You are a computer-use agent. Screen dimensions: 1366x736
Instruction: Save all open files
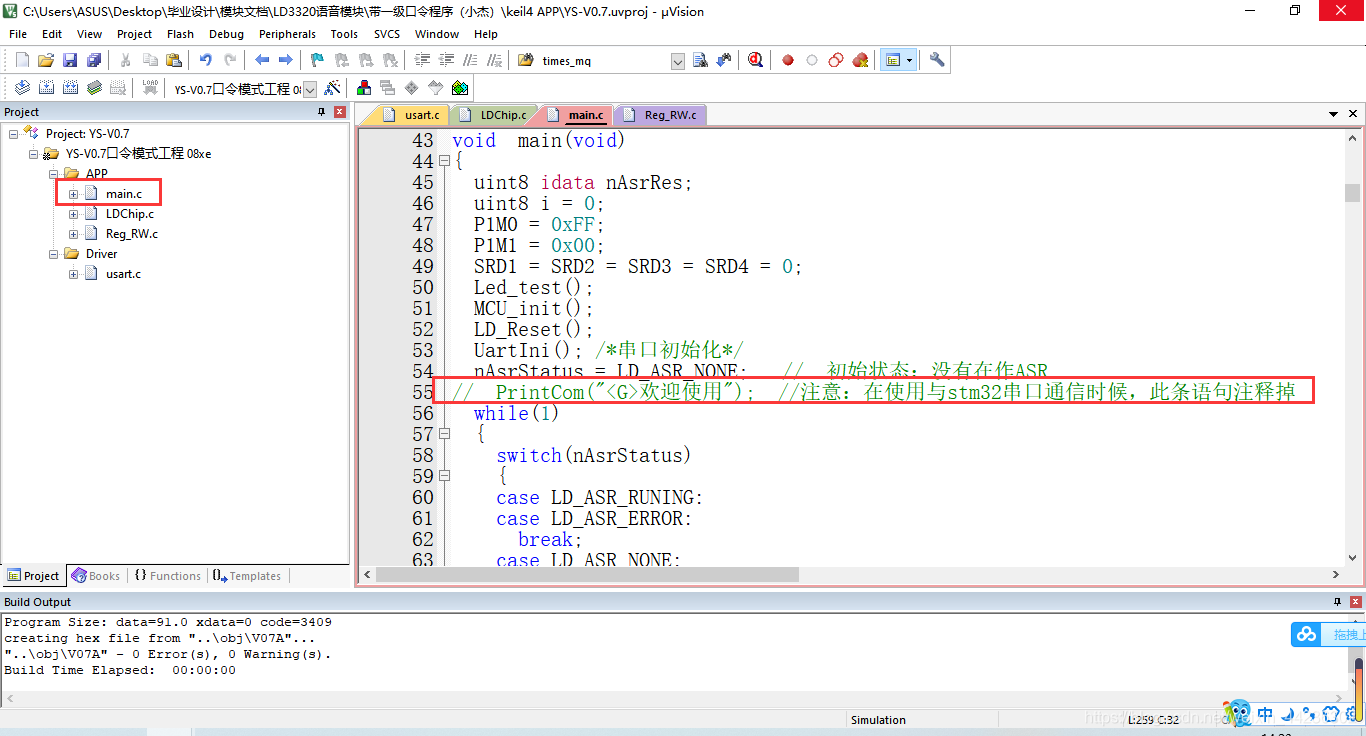coord(93,60)
